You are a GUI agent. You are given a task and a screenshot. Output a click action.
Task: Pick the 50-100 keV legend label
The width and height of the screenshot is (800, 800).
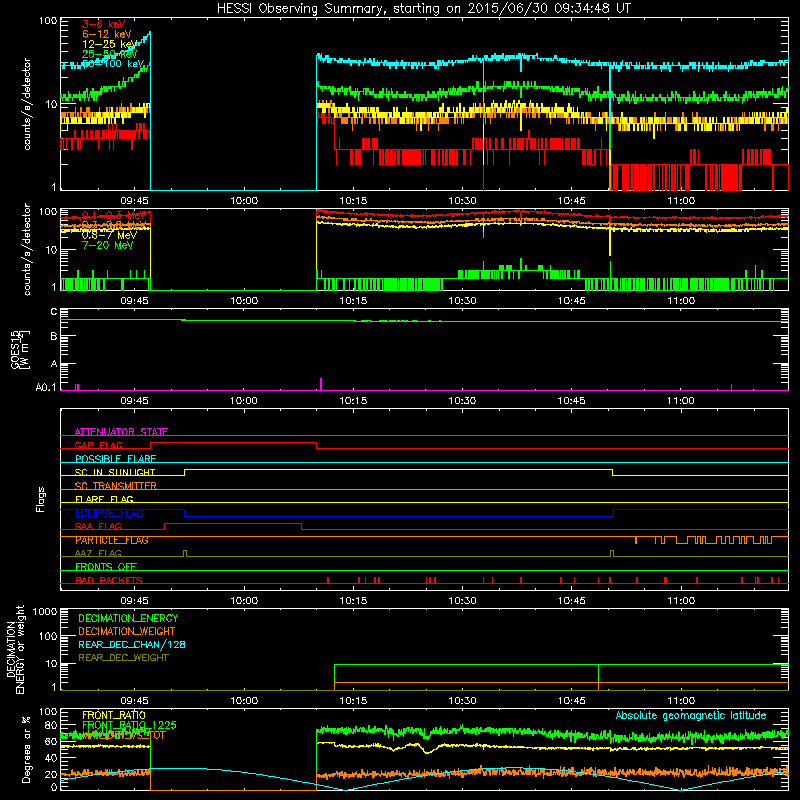(x=113, y=64)
